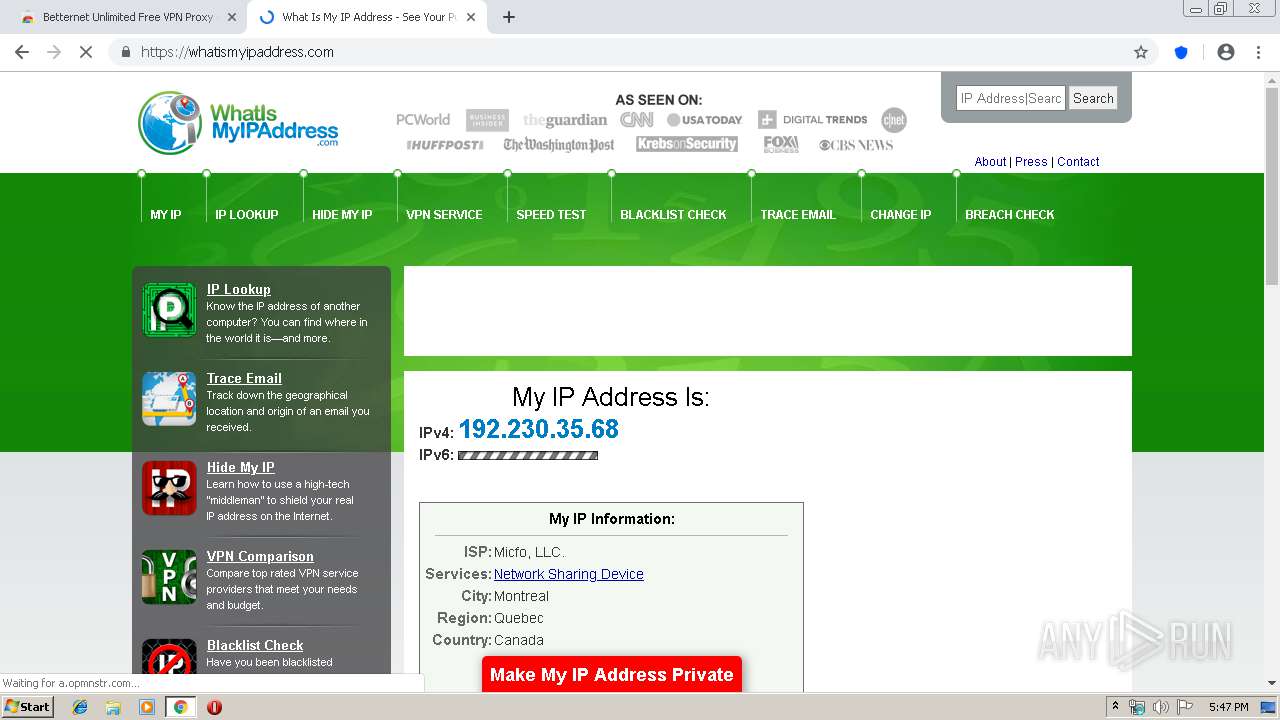Click the page vertical scrollbar thumb
This screenshot has height=720, width=1280.
[x=1272, y=186]
